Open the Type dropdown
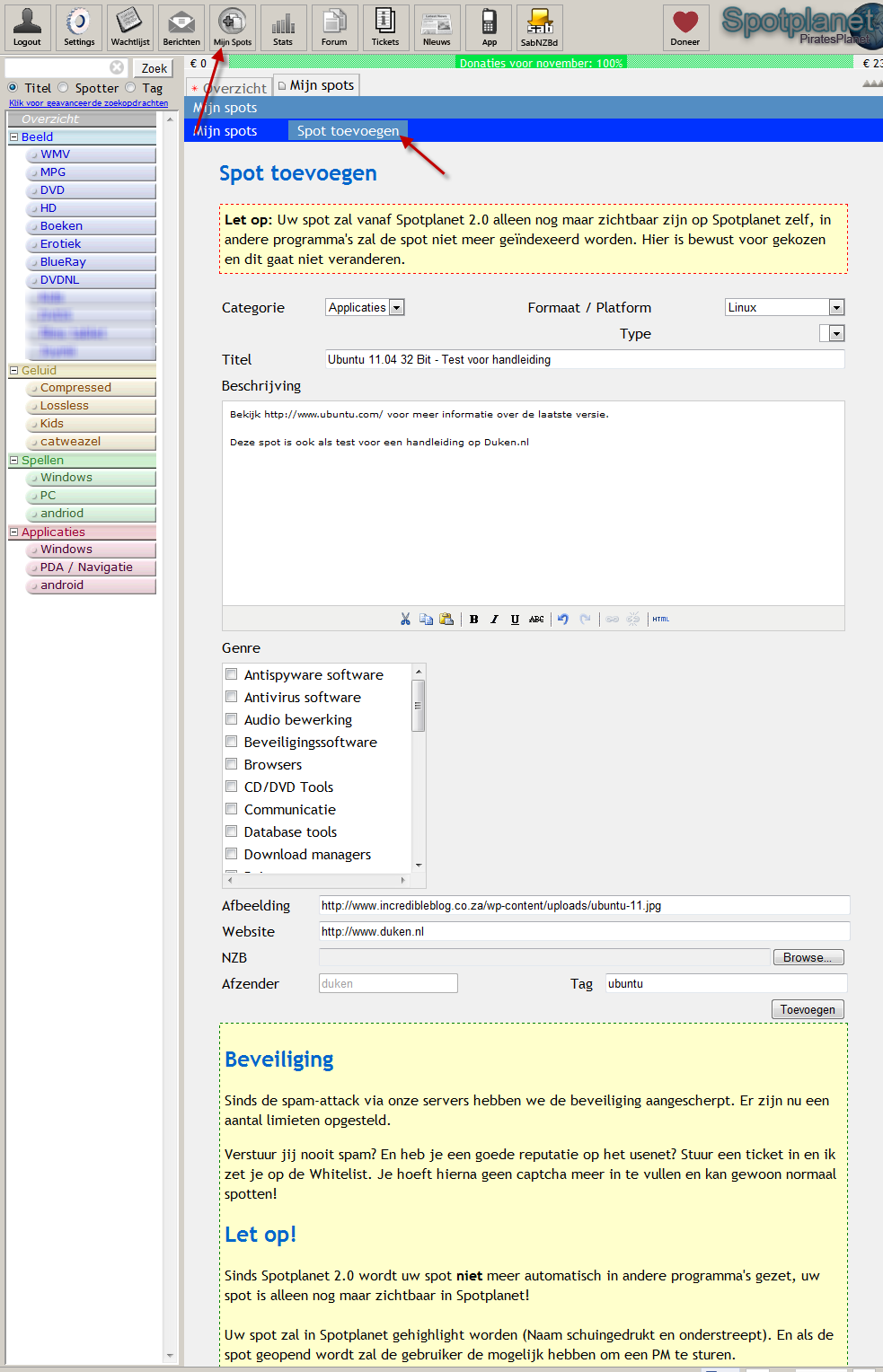 (832, 333)
